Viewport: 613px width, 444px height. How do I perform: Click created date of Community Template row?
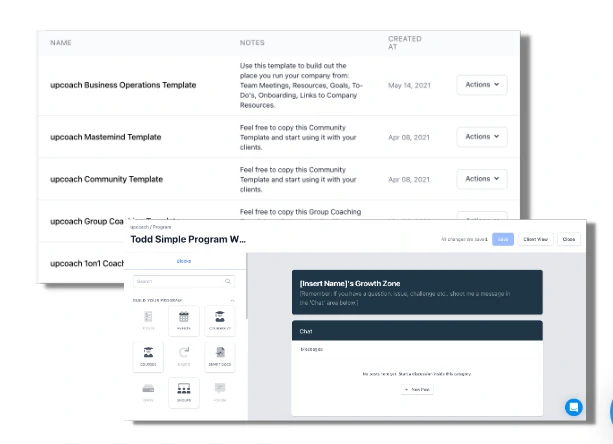pyautogui.click(x=409, y=179)
